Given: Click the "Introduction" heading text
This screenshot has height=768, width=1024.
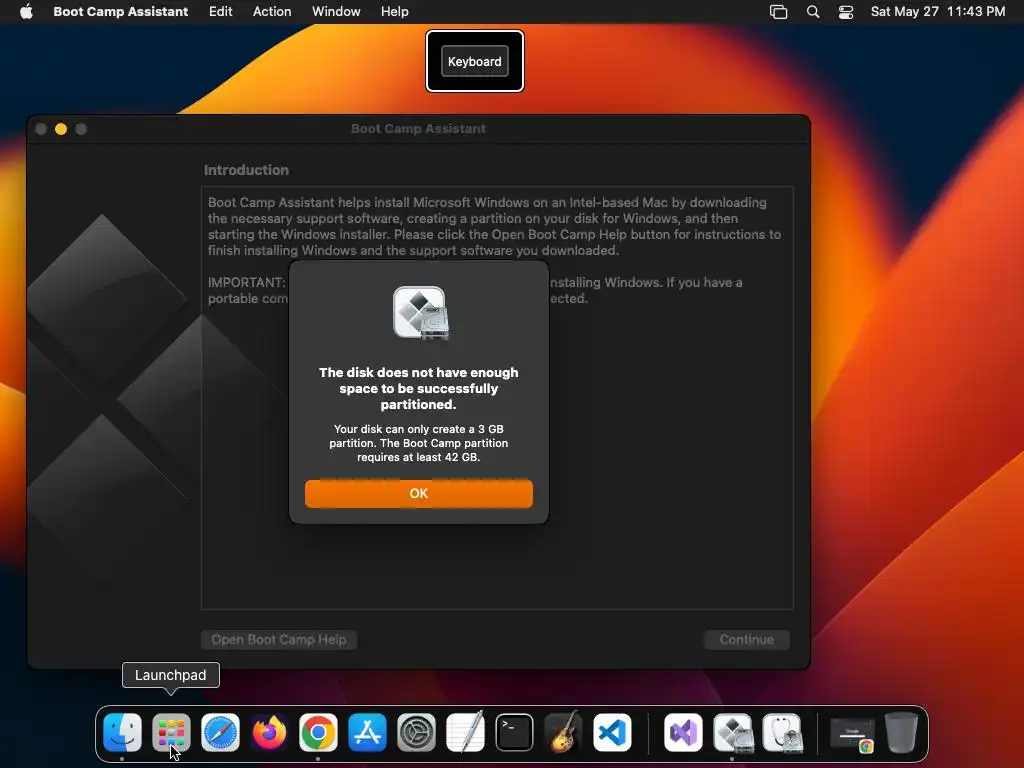Looking at the screenshot, I should (246, 170).
